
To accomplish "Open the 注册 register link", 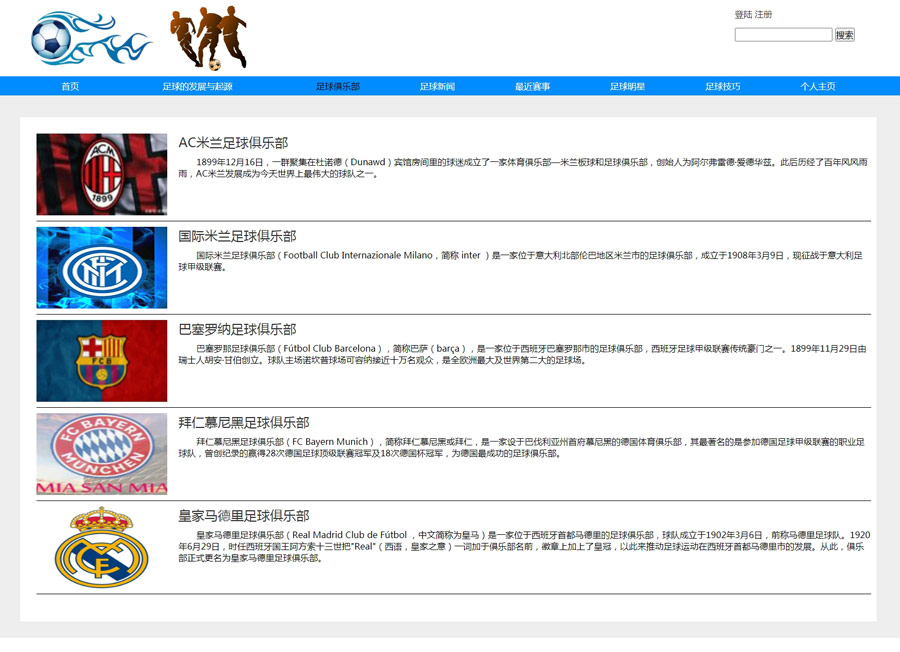I will [763, 14].
